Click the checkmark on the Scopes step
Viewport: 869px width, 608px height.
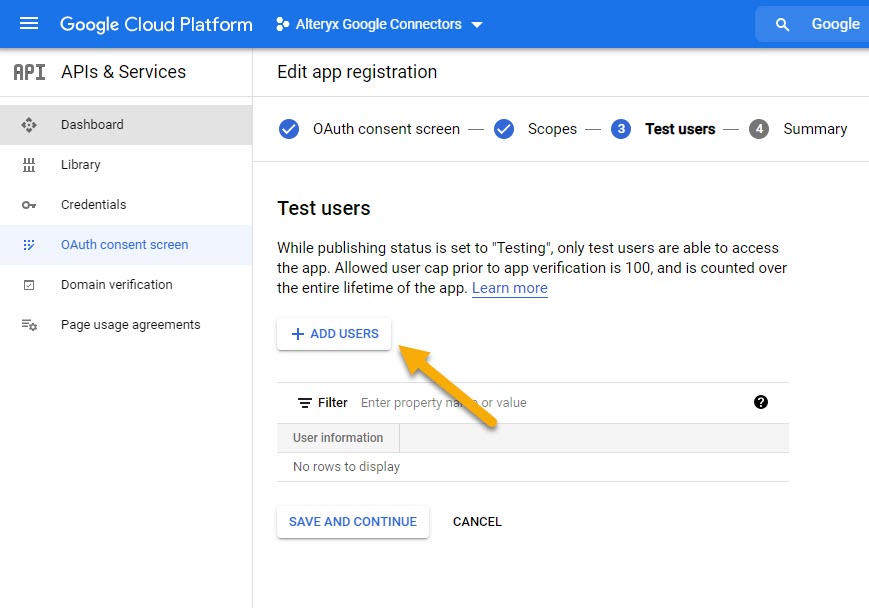tap(504, 128)
